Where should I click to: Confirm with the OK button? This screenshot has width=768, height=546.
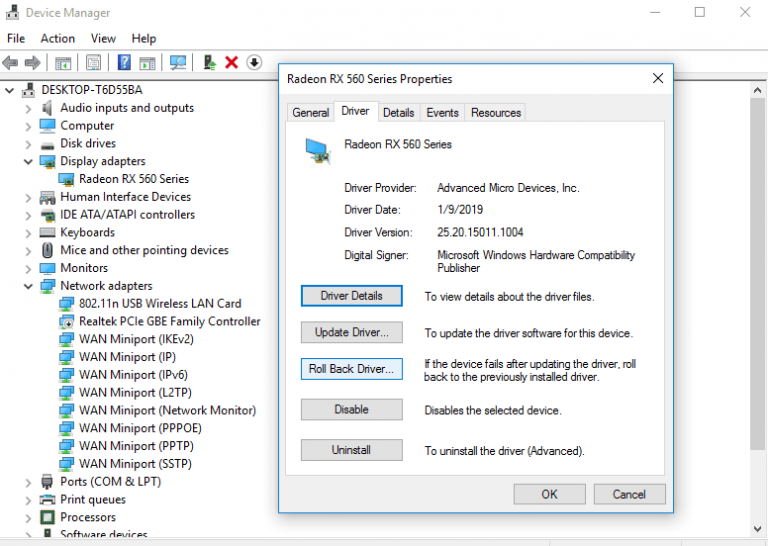(550, 494)
